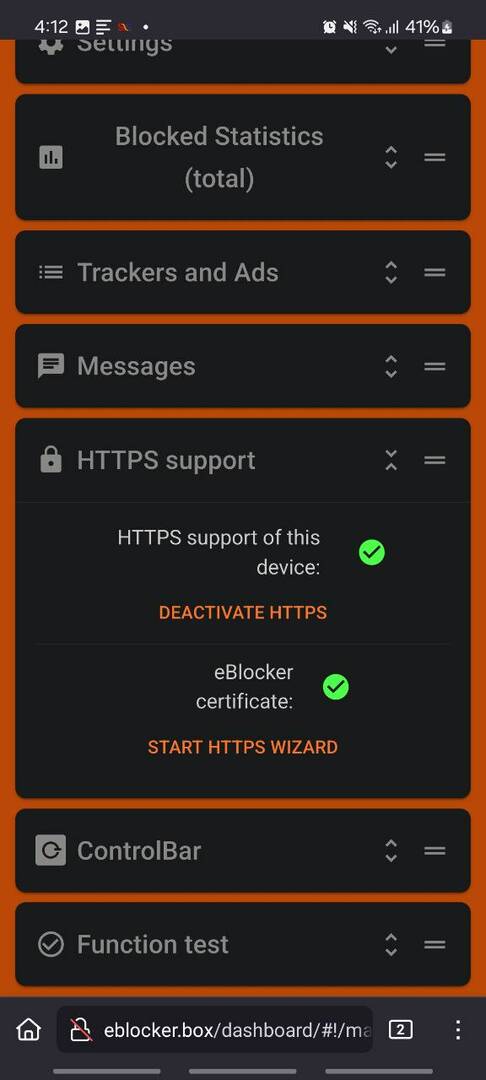Screen dimensions: 486x1080
Task: Click the Blocked Statistics bar chart icon
Action: tap(51, 157)
